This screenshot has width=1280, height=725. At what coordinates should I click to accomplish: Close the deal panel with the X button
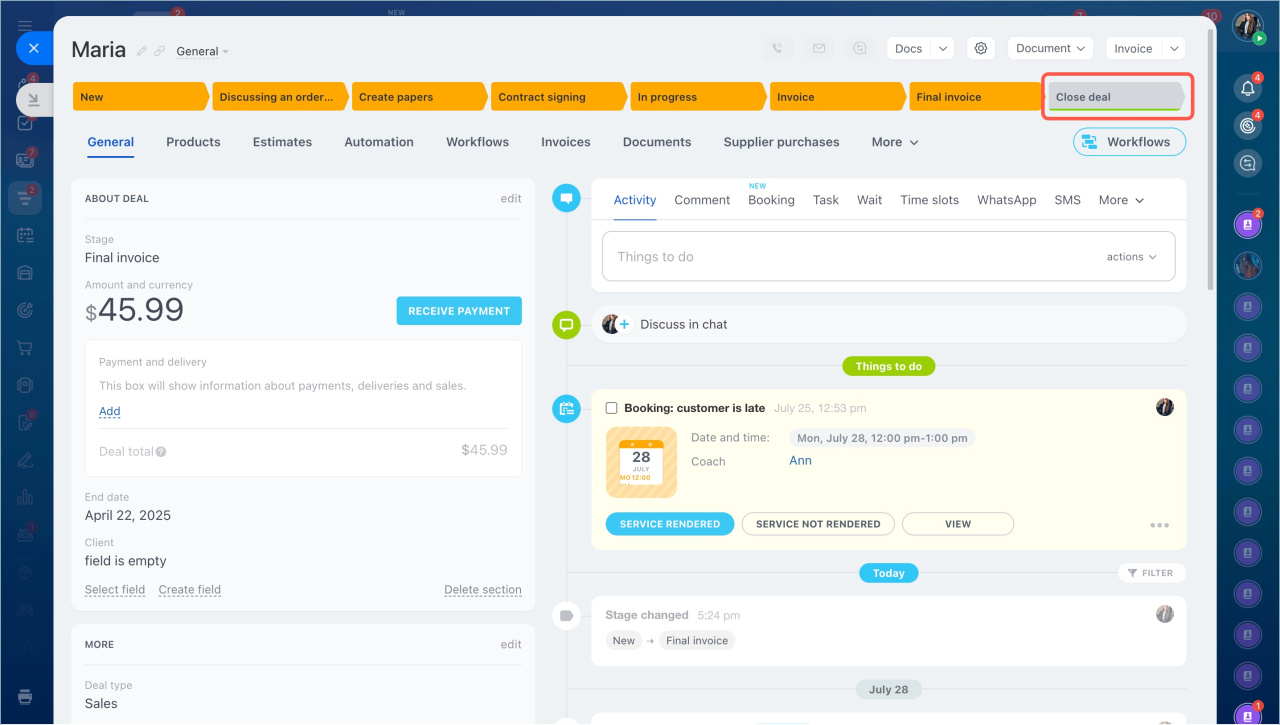[34, 48]
